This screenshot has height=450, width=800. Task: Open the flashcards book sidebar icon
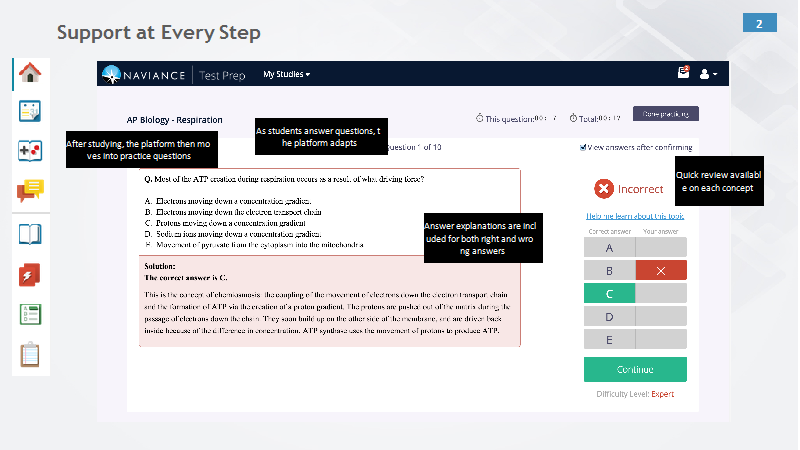coord(30,151)
